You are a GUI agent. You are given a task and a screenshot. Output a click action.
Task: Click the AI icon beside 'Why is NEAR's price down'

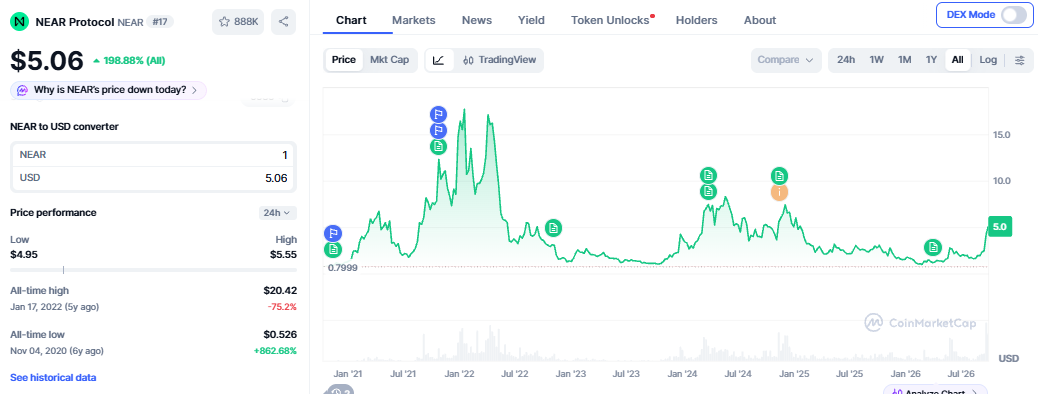(x=23, y=90)
